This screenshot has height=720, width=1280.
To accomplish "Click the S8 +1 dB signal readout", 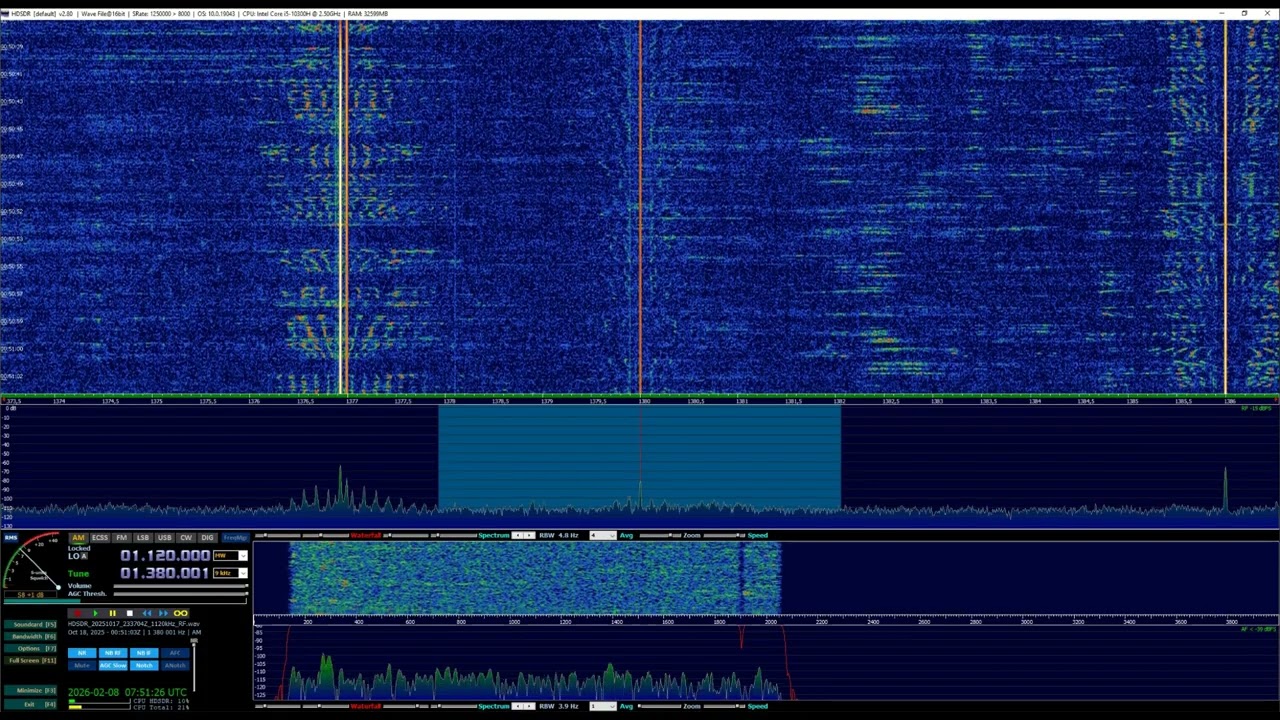I will 30,595.
